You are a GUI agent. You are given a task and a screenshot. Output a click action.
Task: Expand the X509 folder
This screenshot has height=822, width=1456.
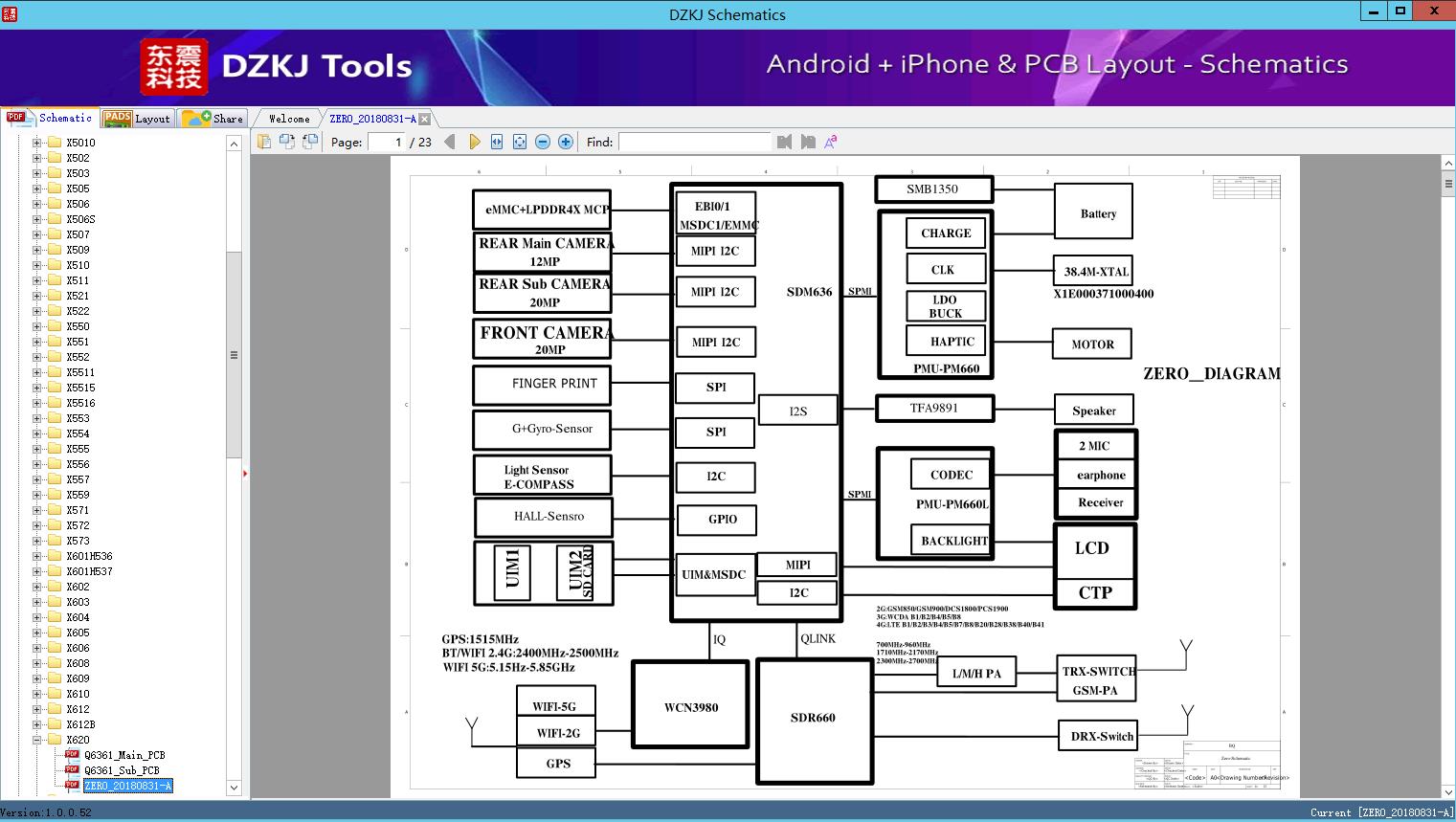pyautogui.click(x=36, y=250)
